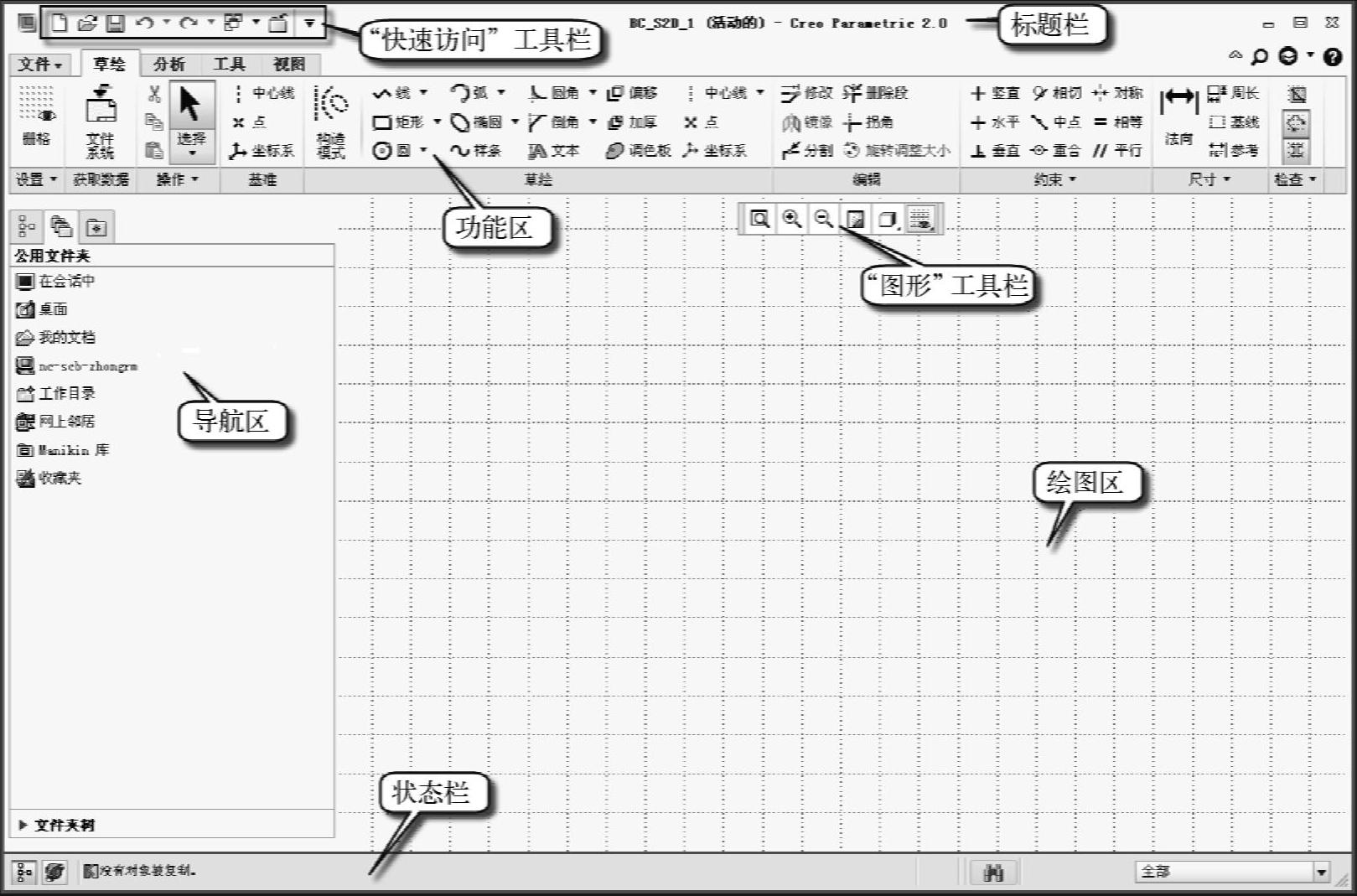The width and height of the screenshot is (1357, 896).
Task: Open the 文件系统 import tool
Action: tap(101, 122)
